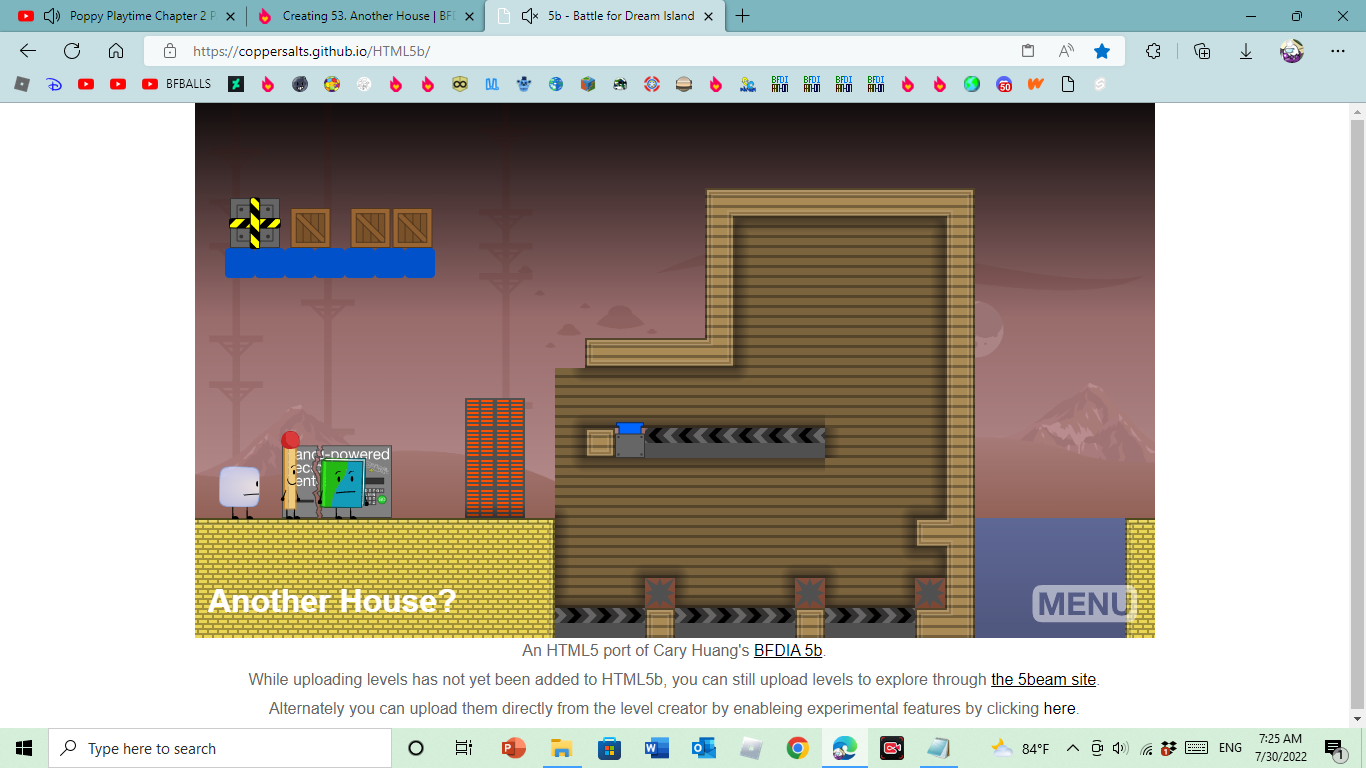Open the game MENU button
Screen dimensions: 1366x768
click(x=1085, y=603)
